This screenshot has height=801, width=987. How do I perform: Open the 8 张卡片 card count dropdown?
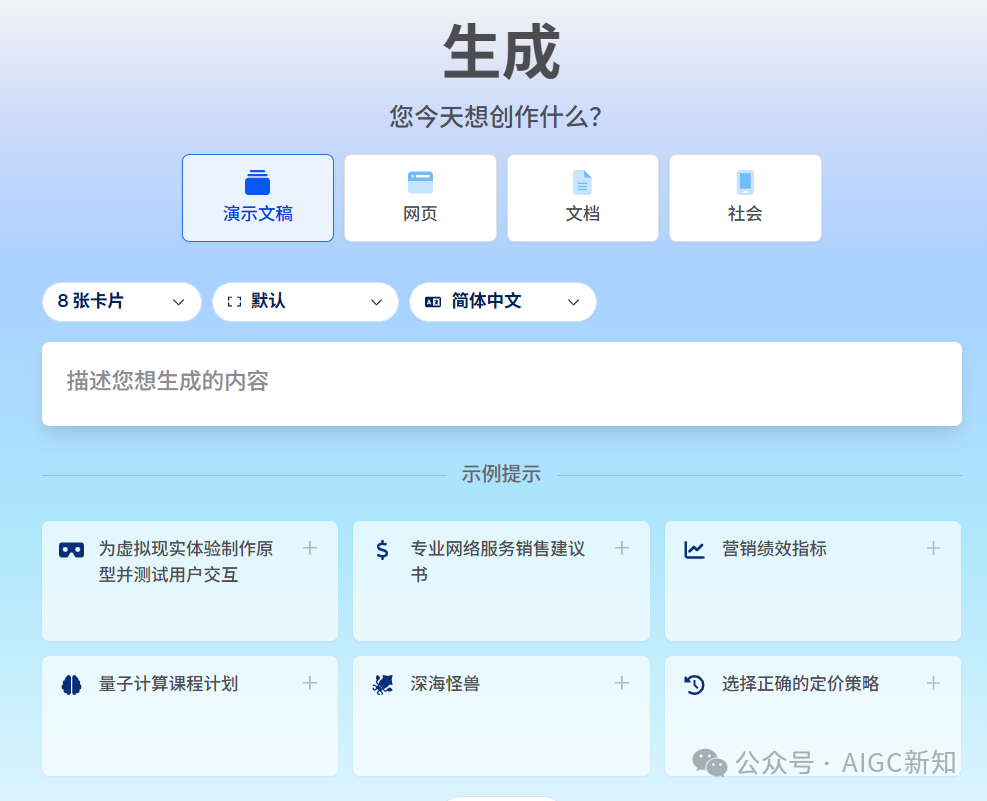[121, 301]
